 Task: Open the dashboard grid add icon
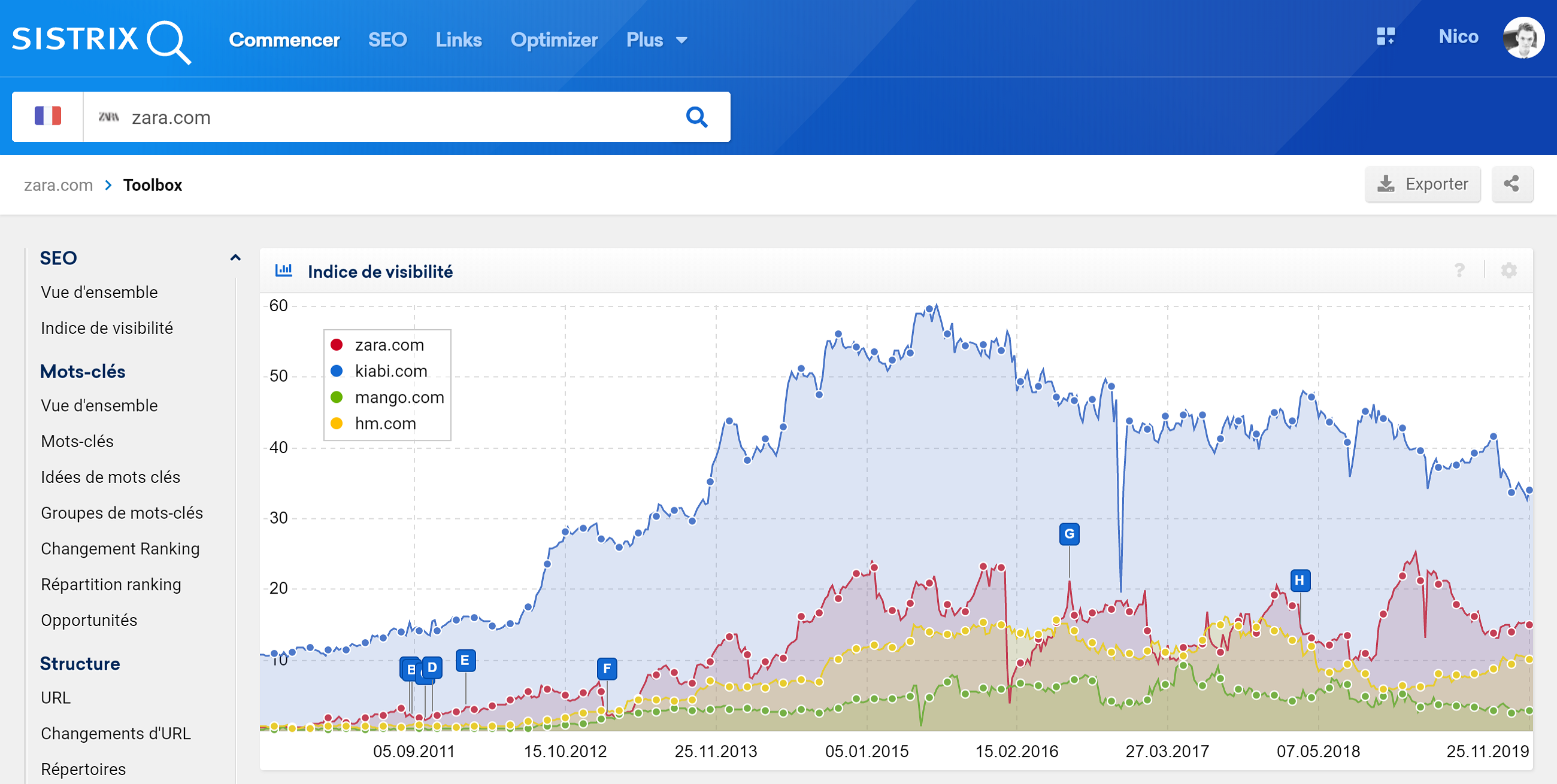pyautogui.click(x=1386, y=37)
